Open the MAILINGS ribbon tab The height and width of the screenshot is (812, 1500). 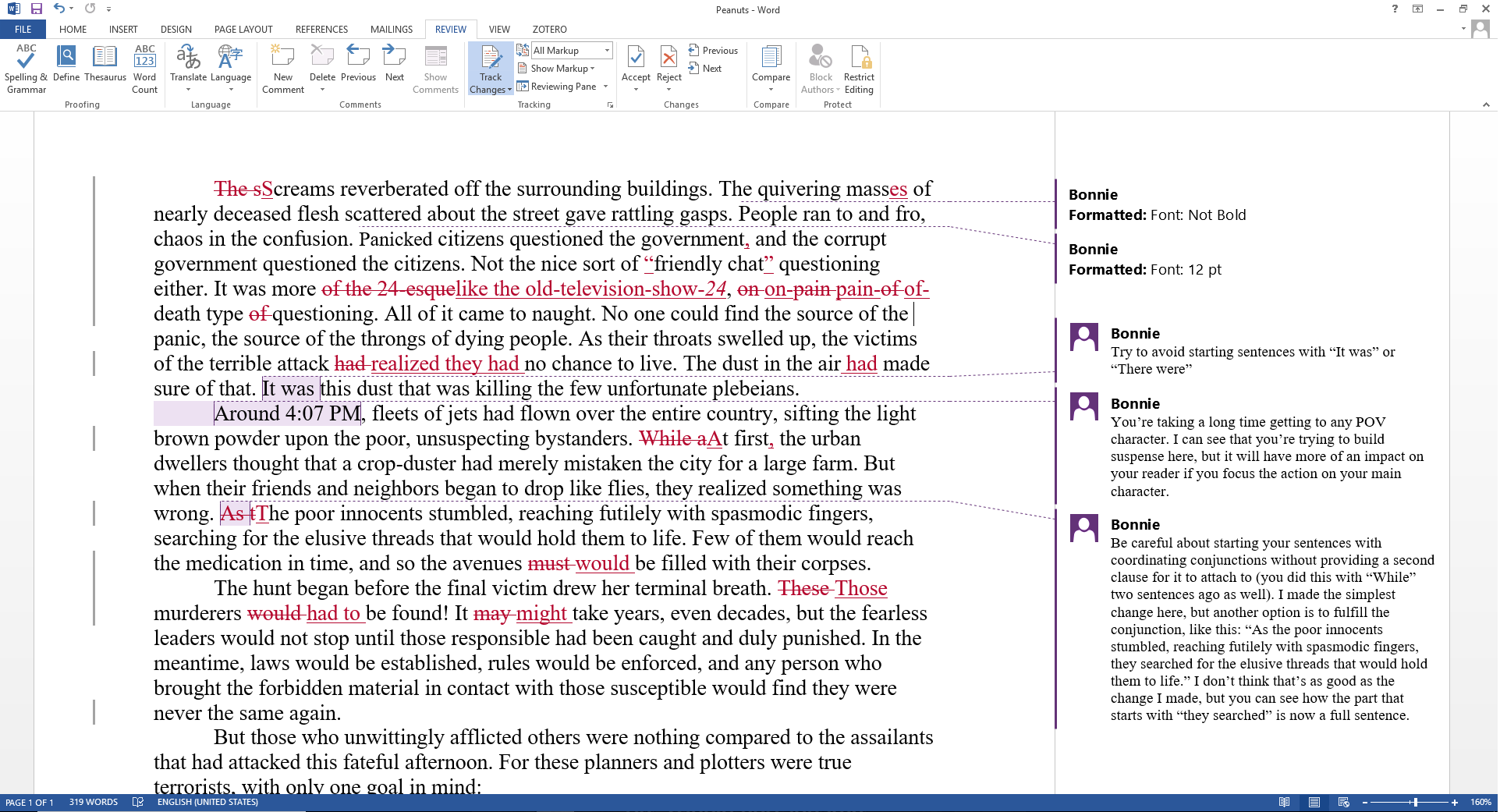[x=391, y=29]
